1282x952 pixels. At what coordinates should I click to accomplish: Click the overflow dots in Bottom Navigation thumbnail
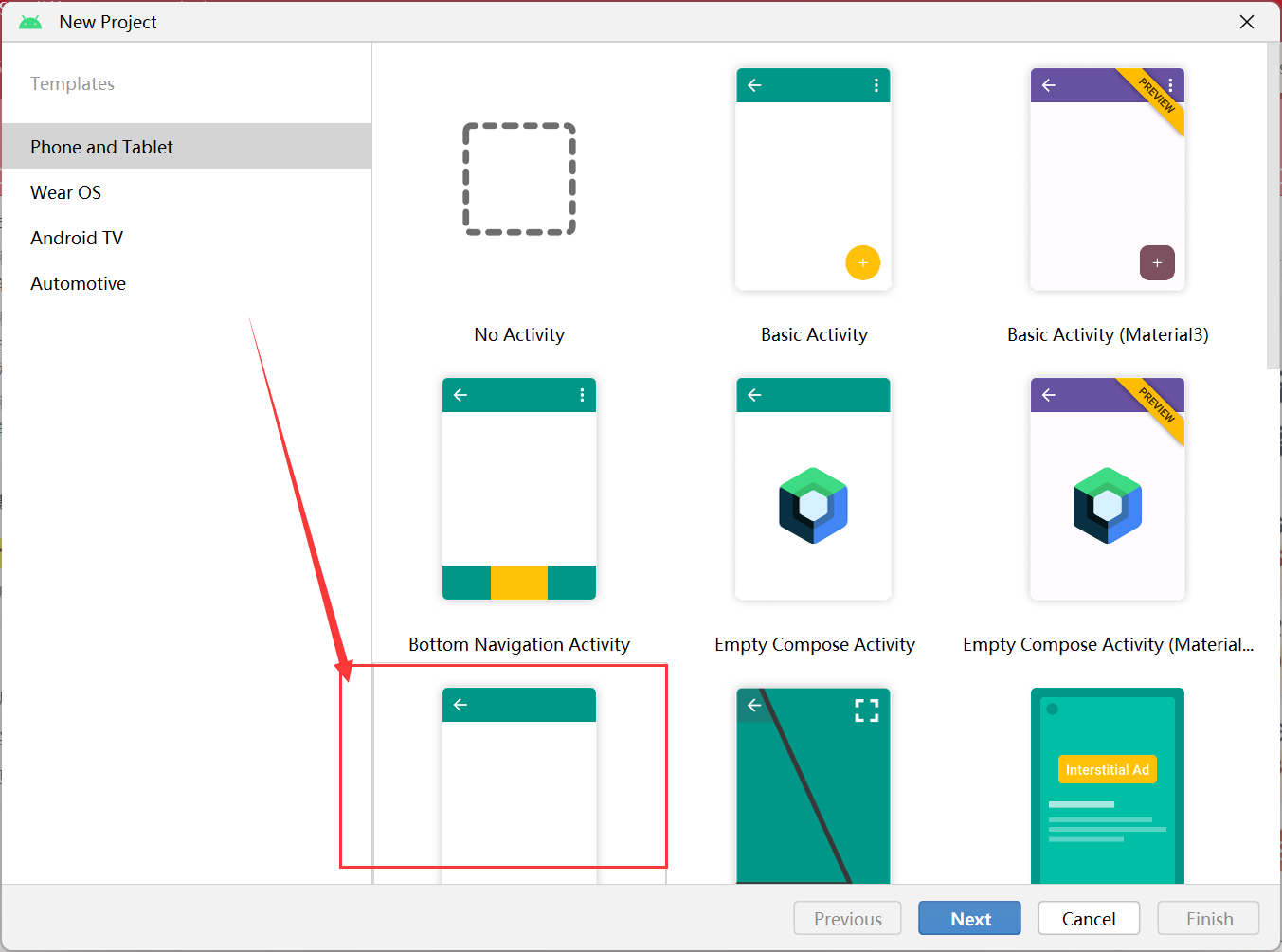[582, 395]
